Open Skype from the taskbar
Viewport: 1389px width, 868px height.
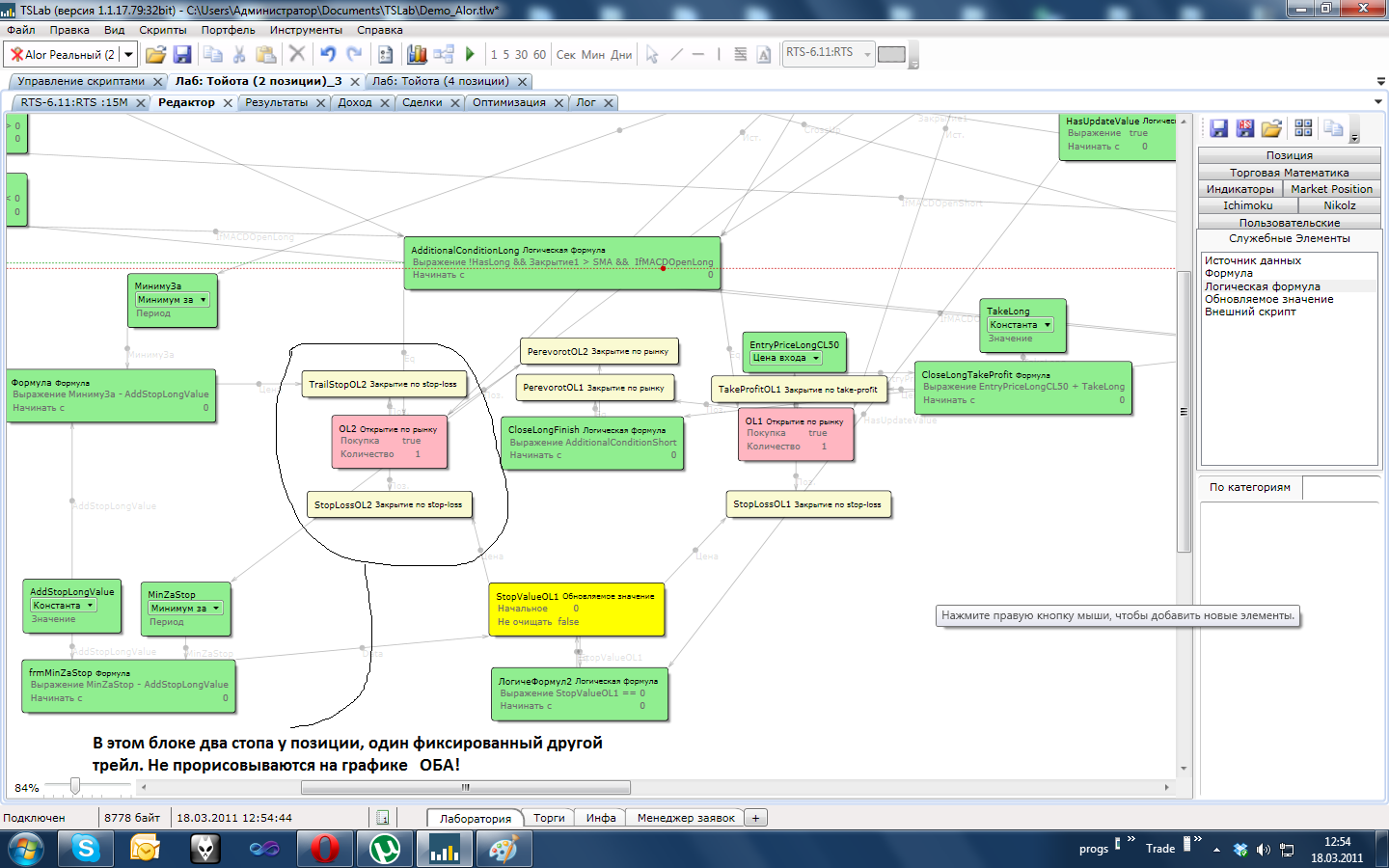coord(86,849)
